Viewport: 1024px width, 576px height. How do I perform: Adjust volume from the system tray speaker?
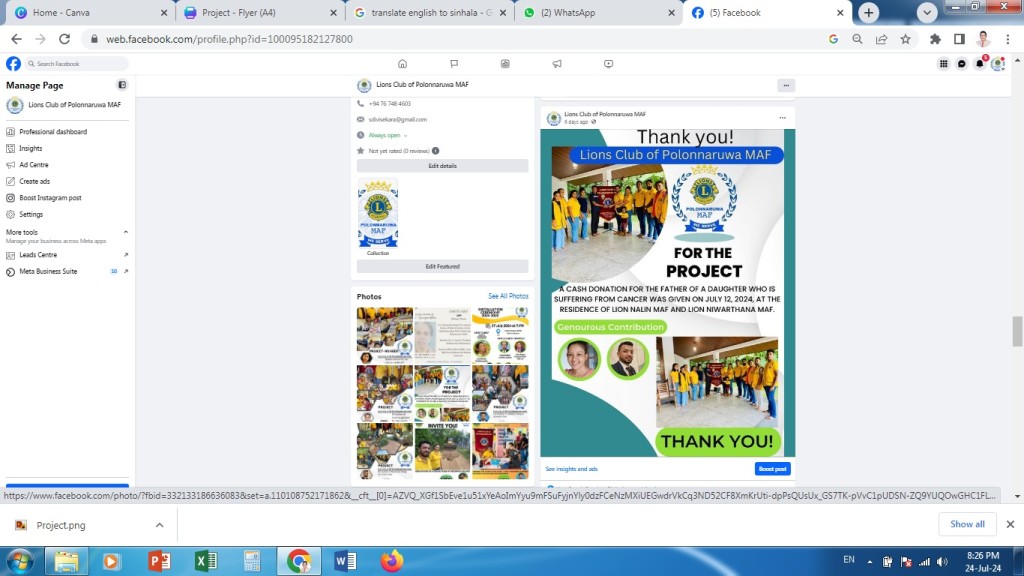[942, 562]
